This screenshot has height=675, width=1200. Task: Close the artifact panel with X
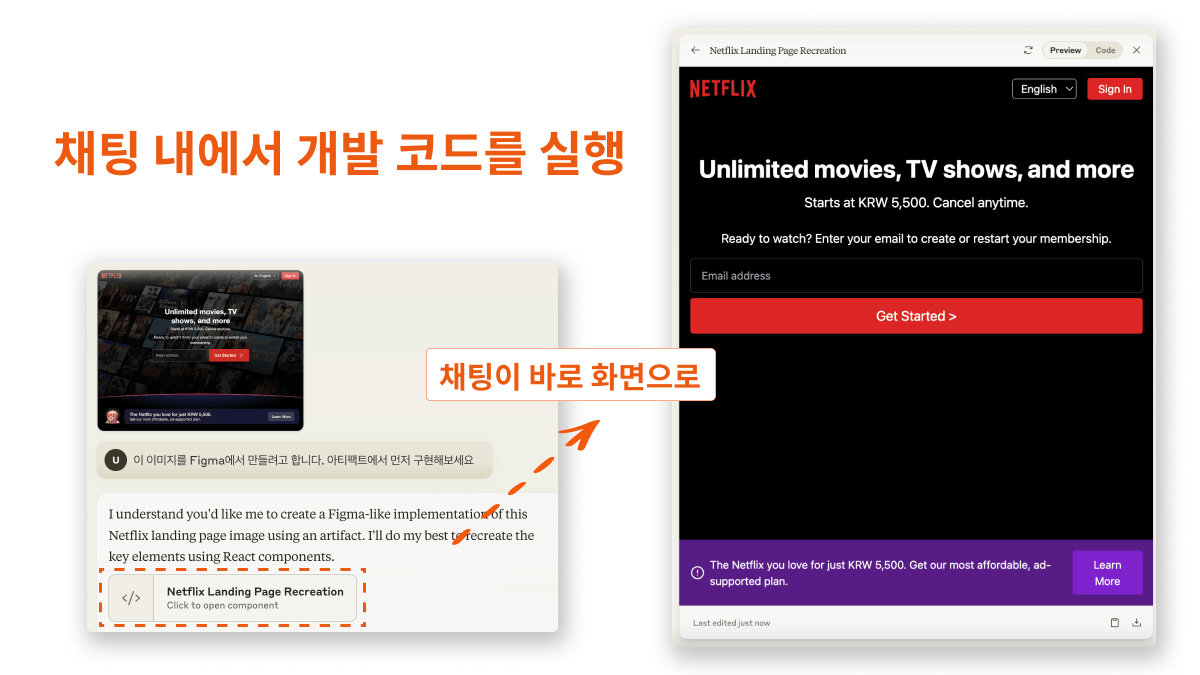[1136, 50]
